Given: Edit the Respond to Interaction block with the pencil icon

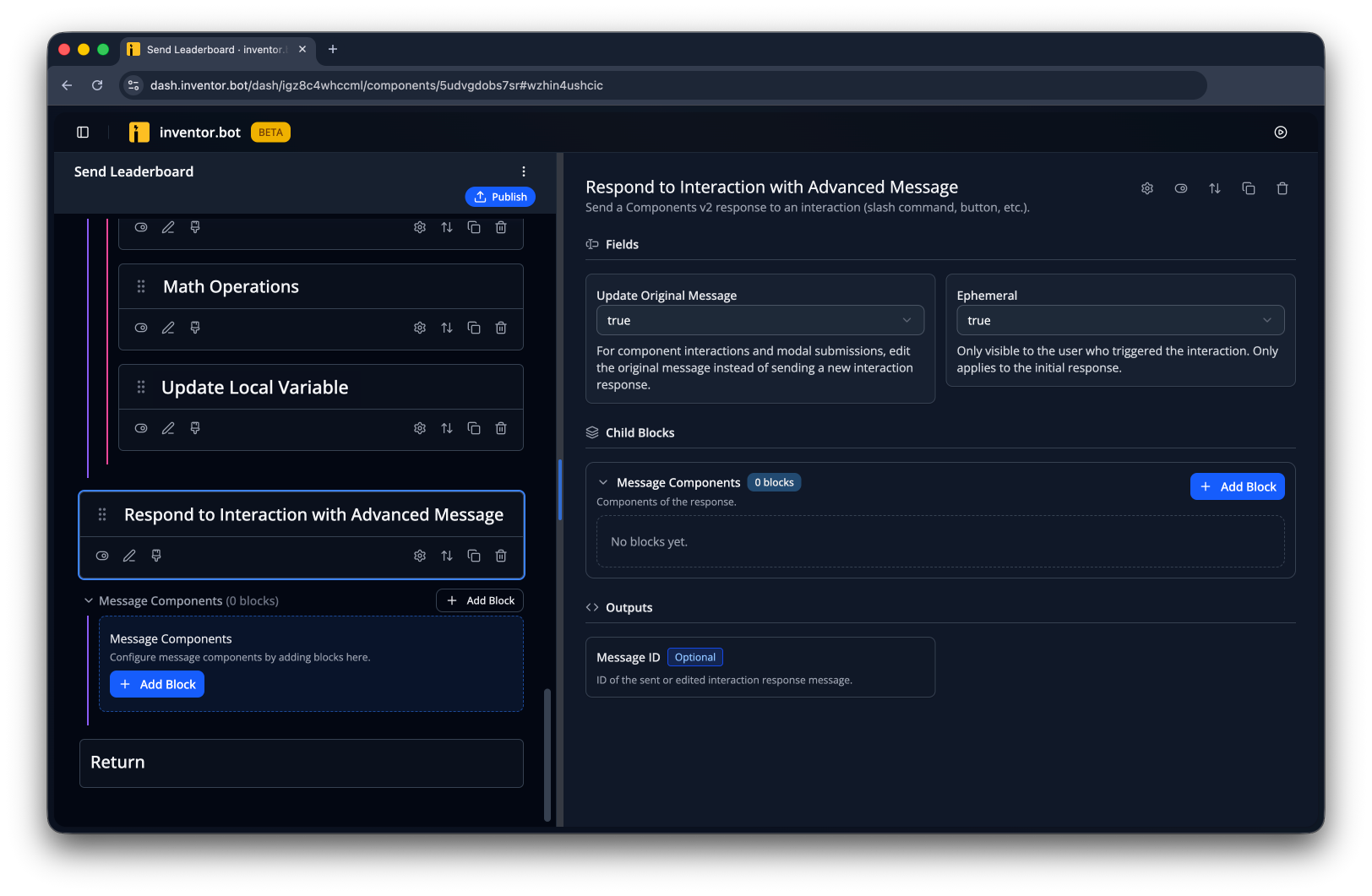Looking at the screenshot, I should [129, 556].
